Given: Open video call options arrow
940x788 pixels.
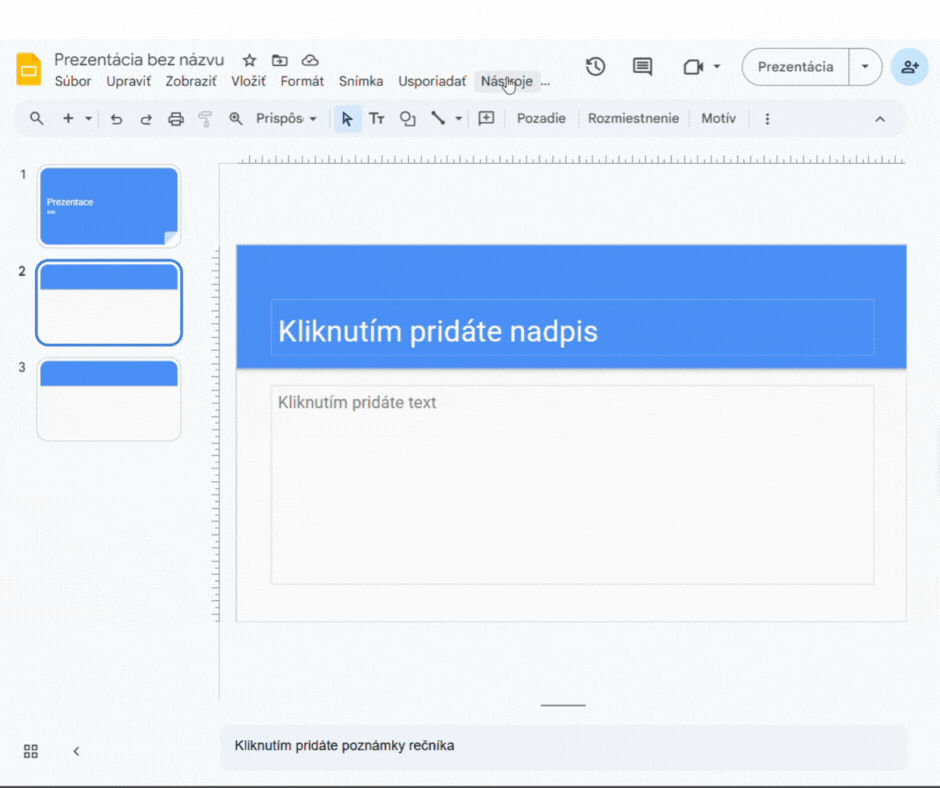Looking at the screenshot, I should click(x=716, y=67).
